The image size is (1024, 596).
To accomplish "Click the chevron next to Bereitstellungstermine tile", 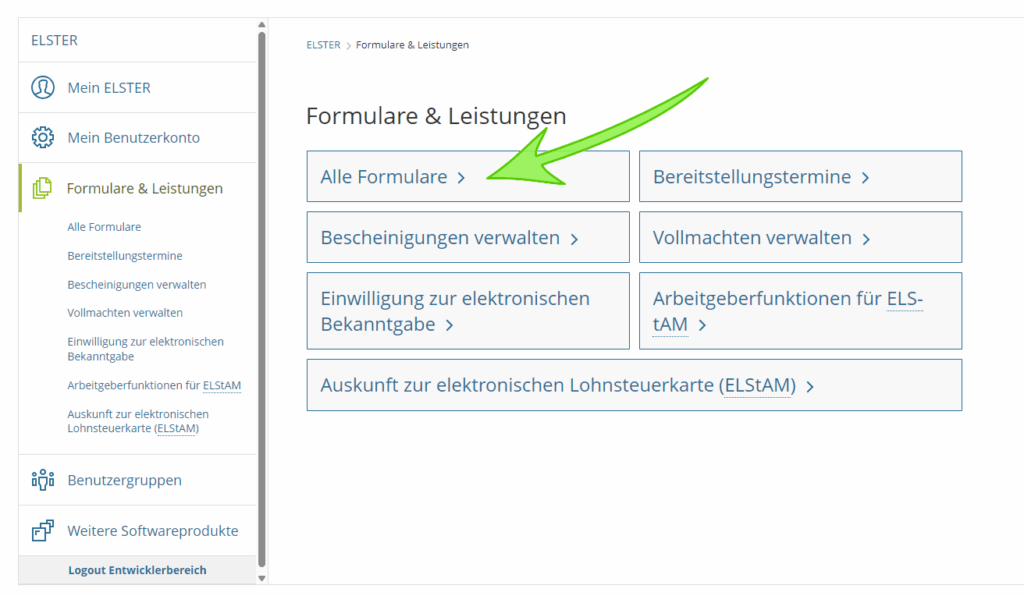I will [x=865, y=178].
